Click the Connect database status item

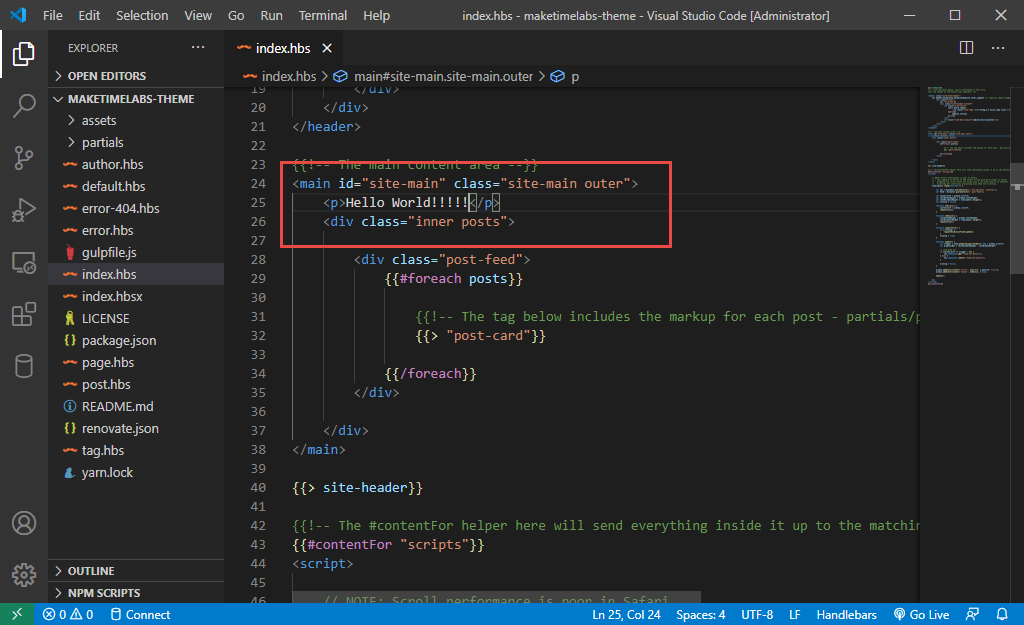[140, 615]
